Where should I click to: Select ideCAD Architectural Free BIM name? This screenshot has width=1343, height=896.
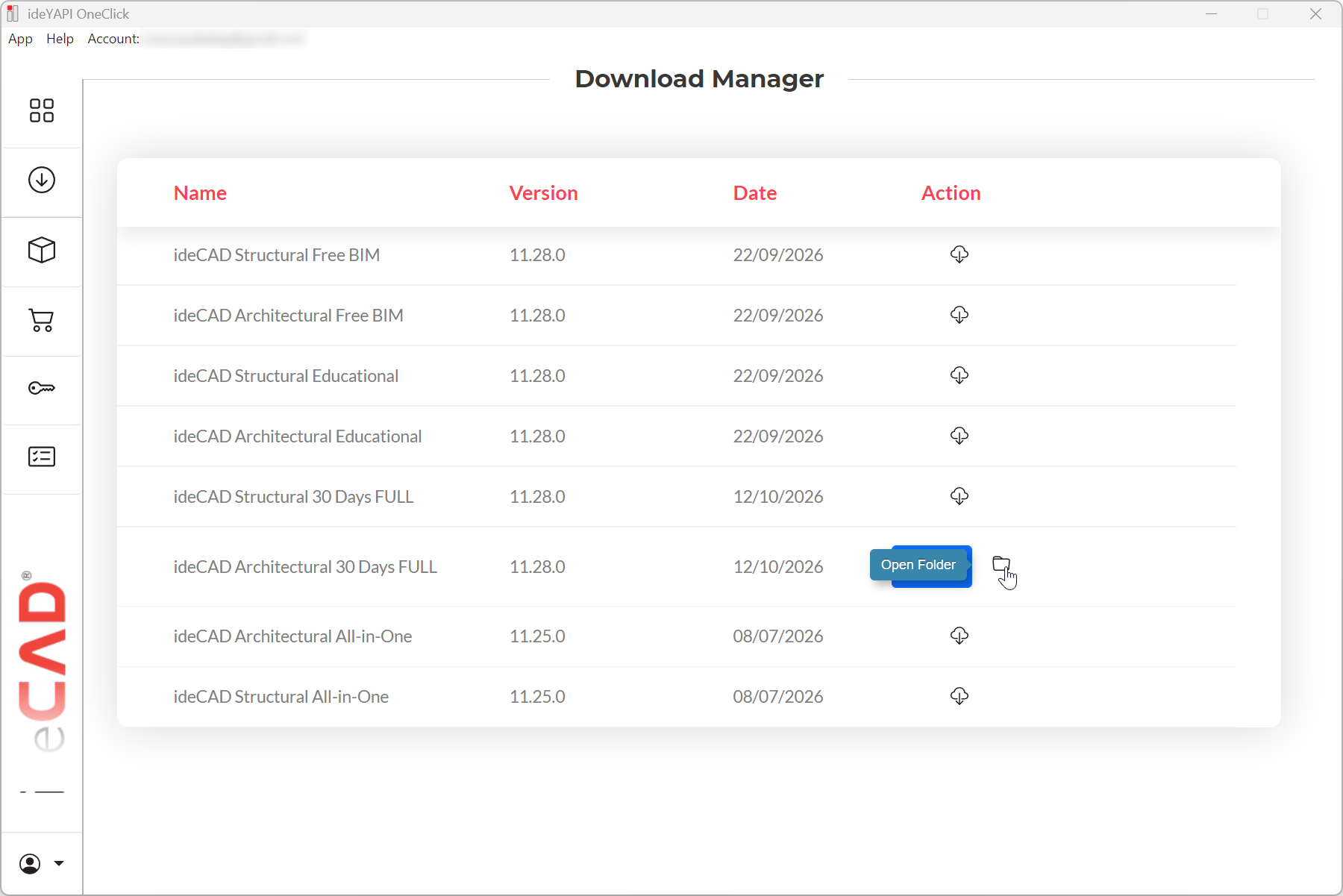tap(288, 316)
